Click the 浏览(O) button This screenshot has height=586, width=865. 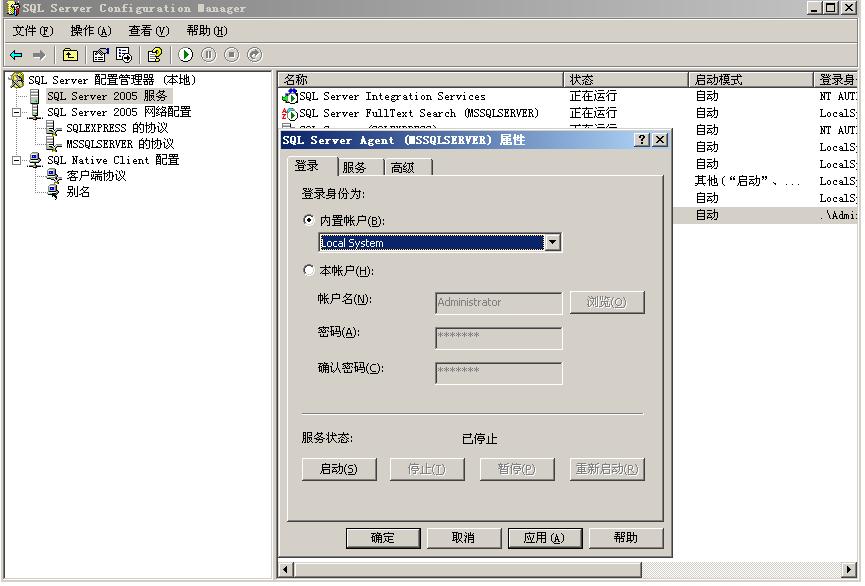pos(607,302)
